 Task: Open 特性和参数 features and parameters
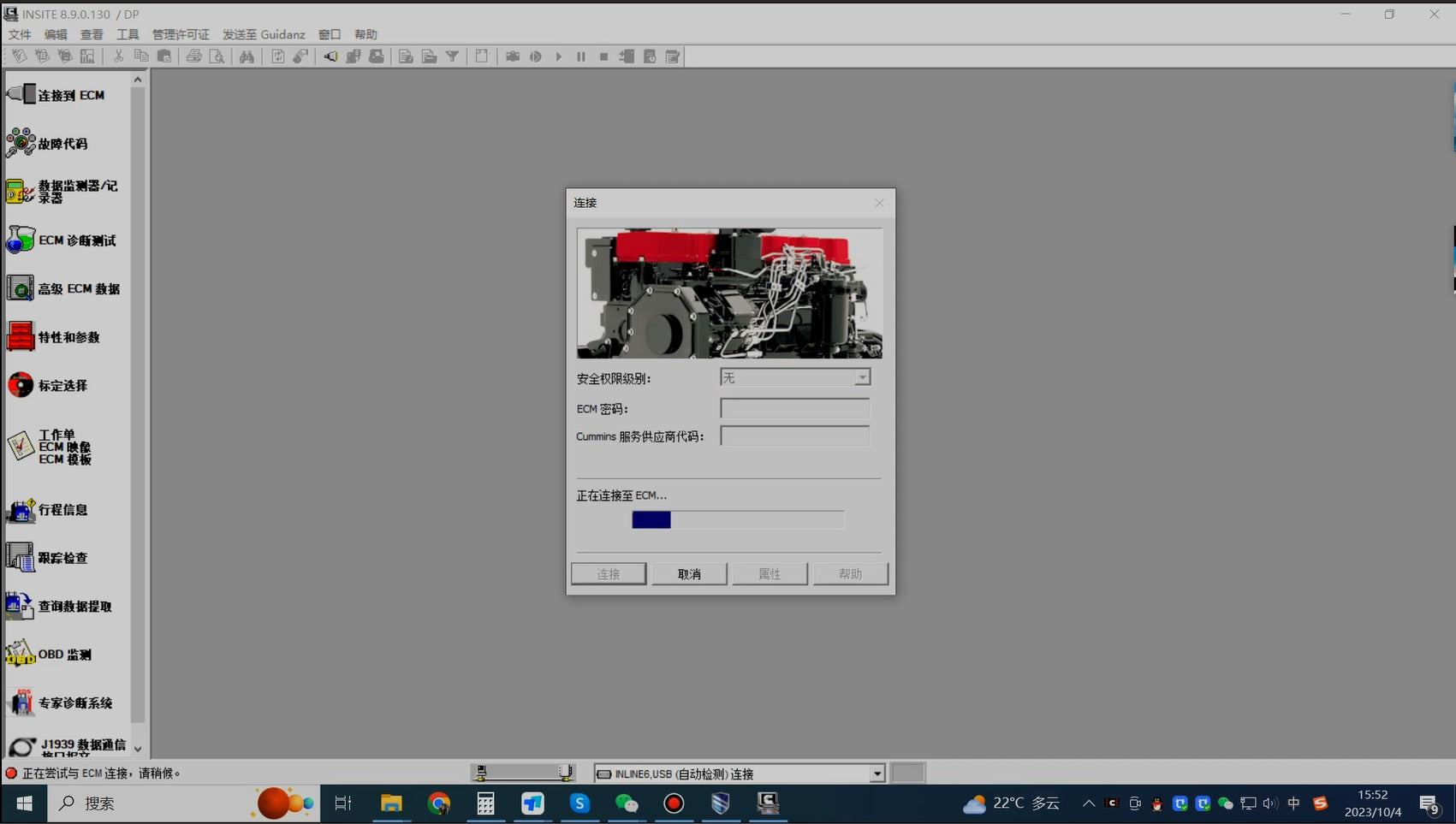tap(22, 336)
